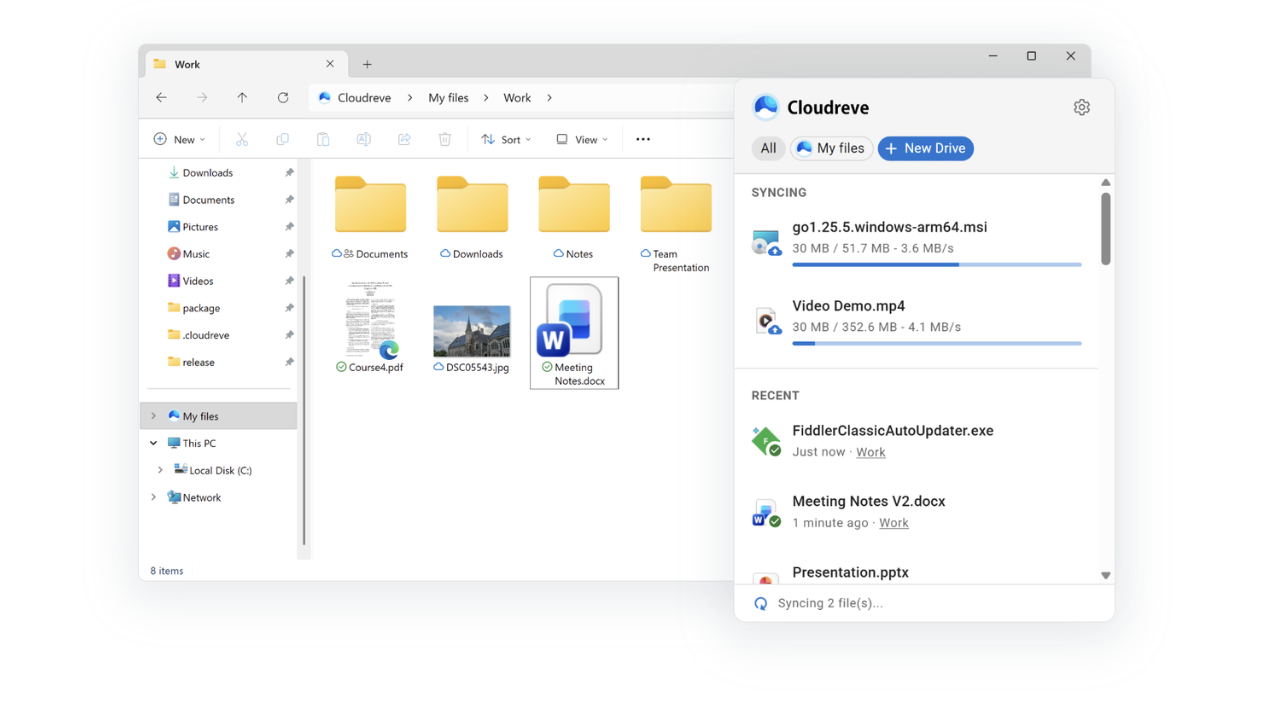
Task: Click Meeting Notes V2.docx Word icon
Action: click(766, 512)
